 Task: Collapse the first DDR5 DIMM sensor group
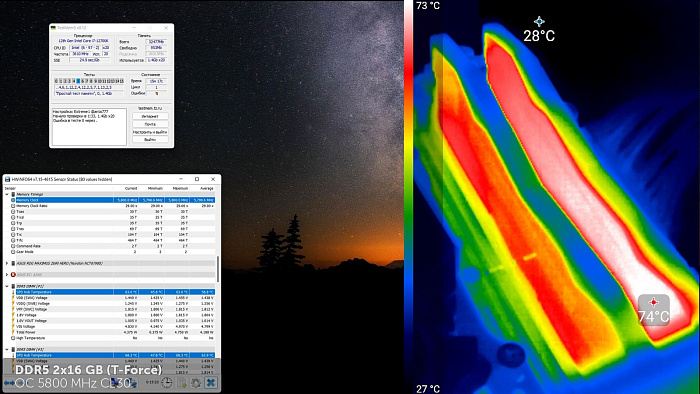tap(7, 286)
